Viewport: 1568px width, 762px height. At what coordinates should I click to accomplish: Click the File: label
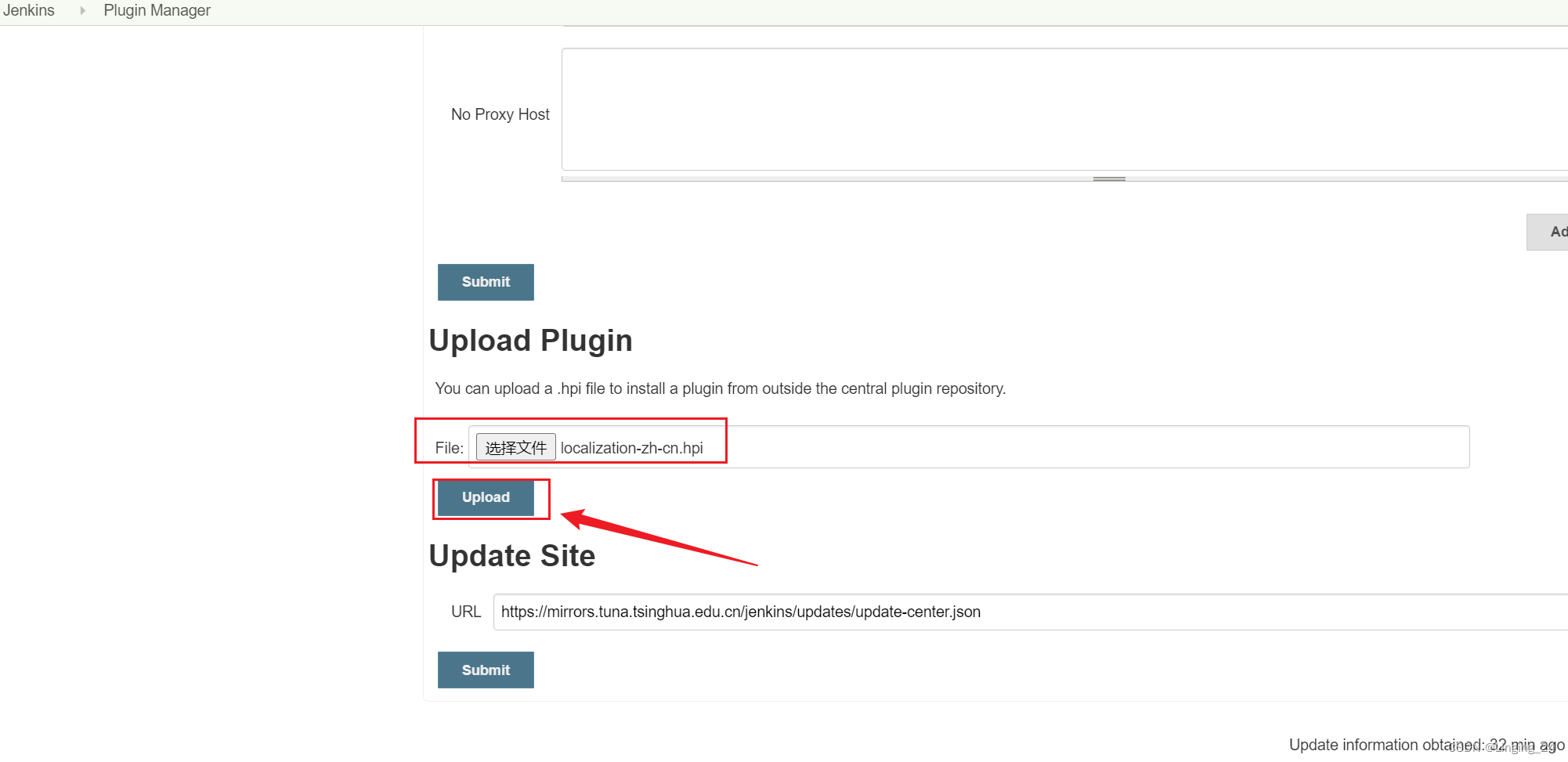[450, 448]
